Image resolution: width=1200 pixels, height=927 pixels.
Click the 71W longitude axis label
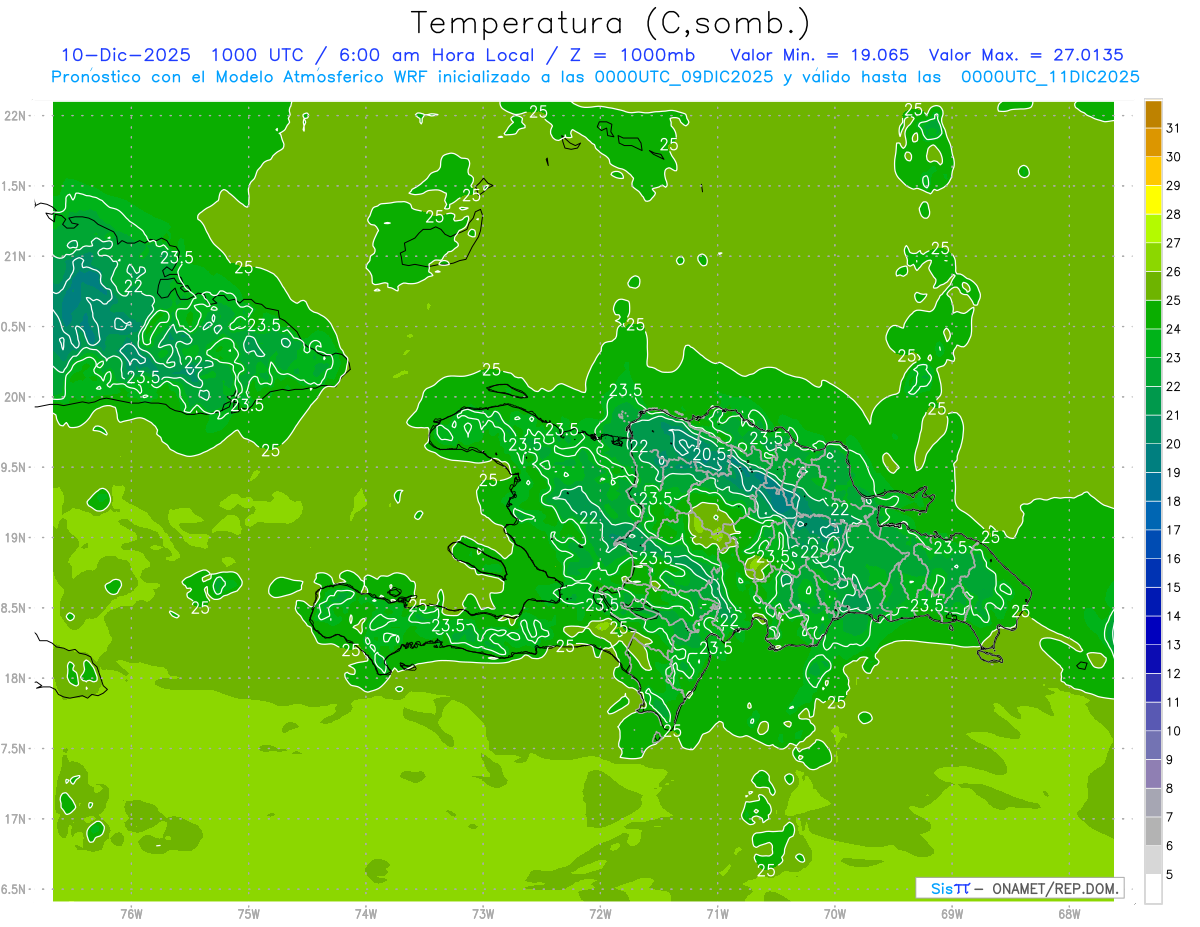pyautogui.click(x=717, y=913)
